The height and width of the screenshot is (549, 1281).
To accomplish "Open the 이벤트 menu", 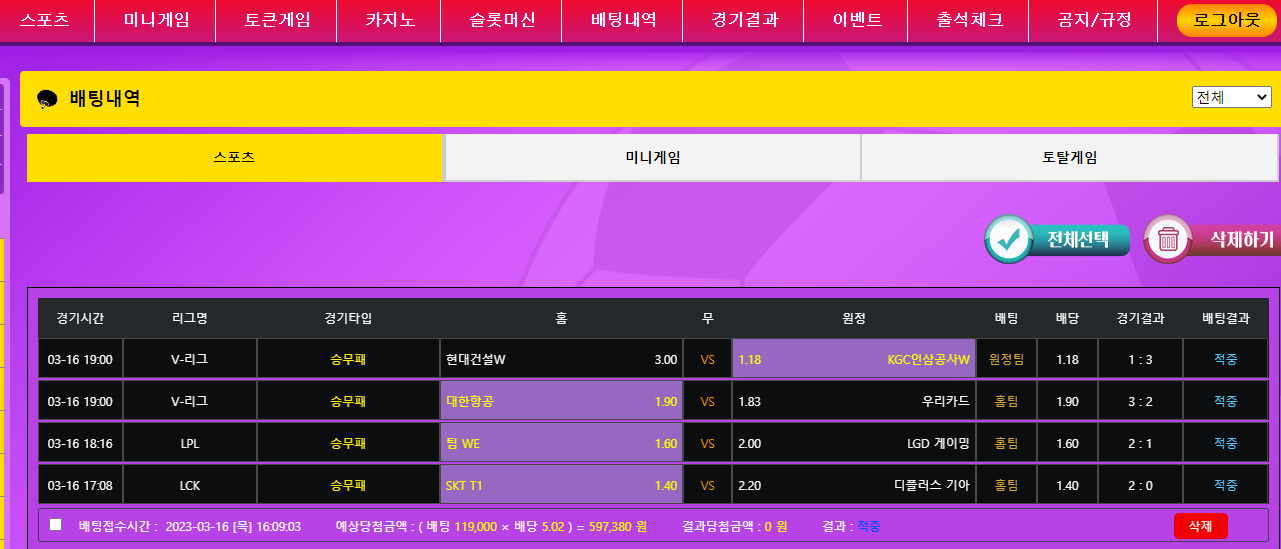I will point(857,20).
